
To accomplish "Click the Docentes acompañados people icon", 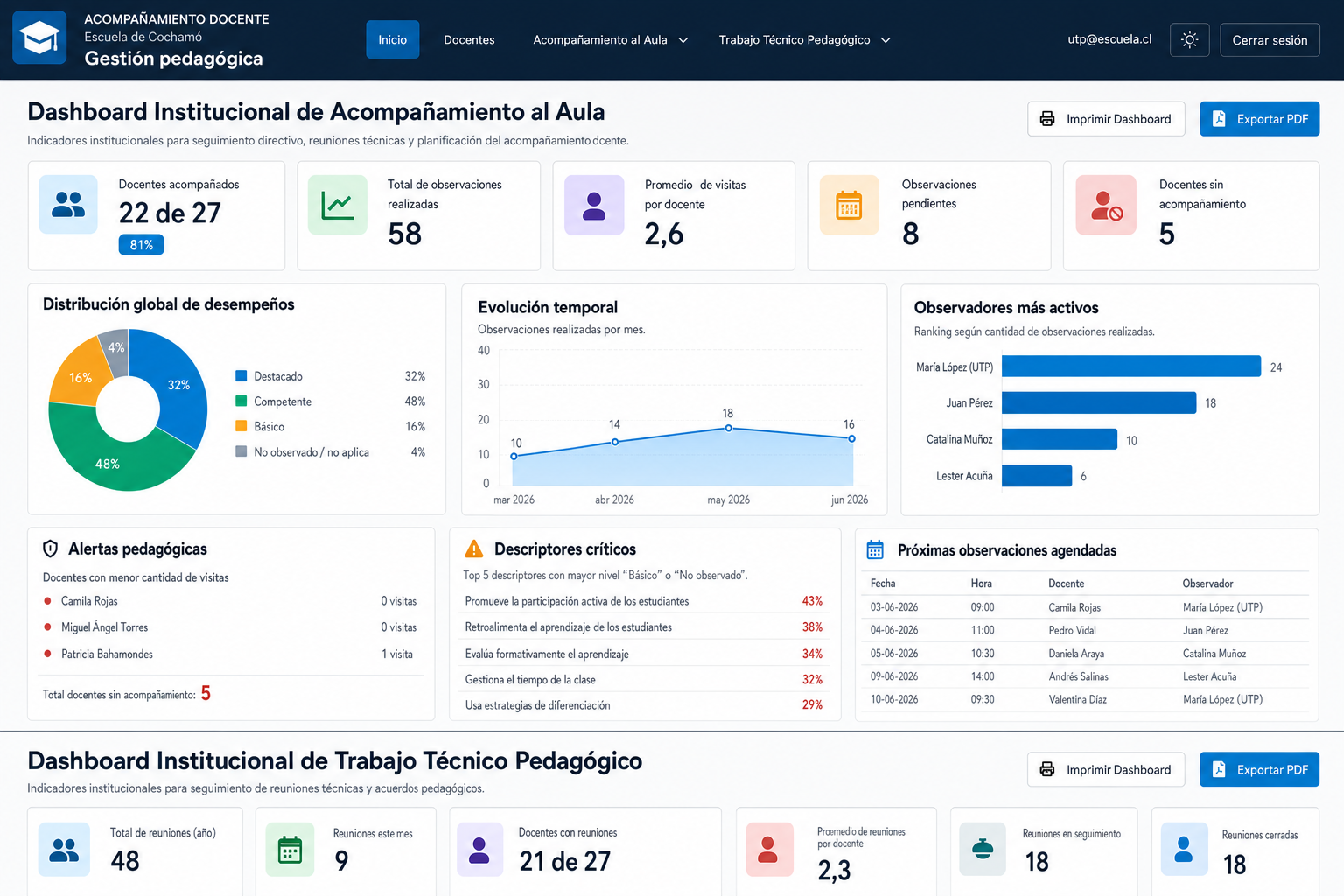I will 68,205.
